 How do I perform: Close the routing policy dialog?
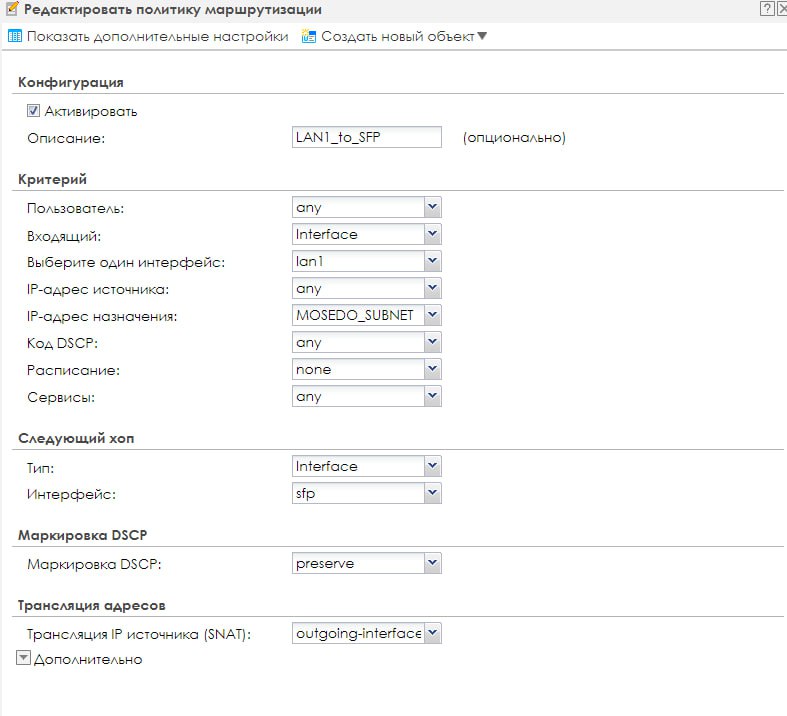coord(781,9)
